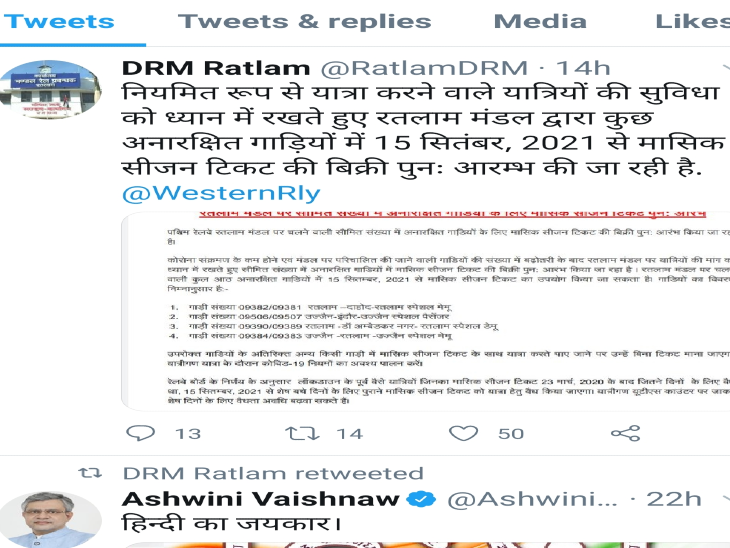This screenshot has height=548, width=730.
Task: Retweet the DRM Ratlam season ticket tweet
Action: (303, 433)
